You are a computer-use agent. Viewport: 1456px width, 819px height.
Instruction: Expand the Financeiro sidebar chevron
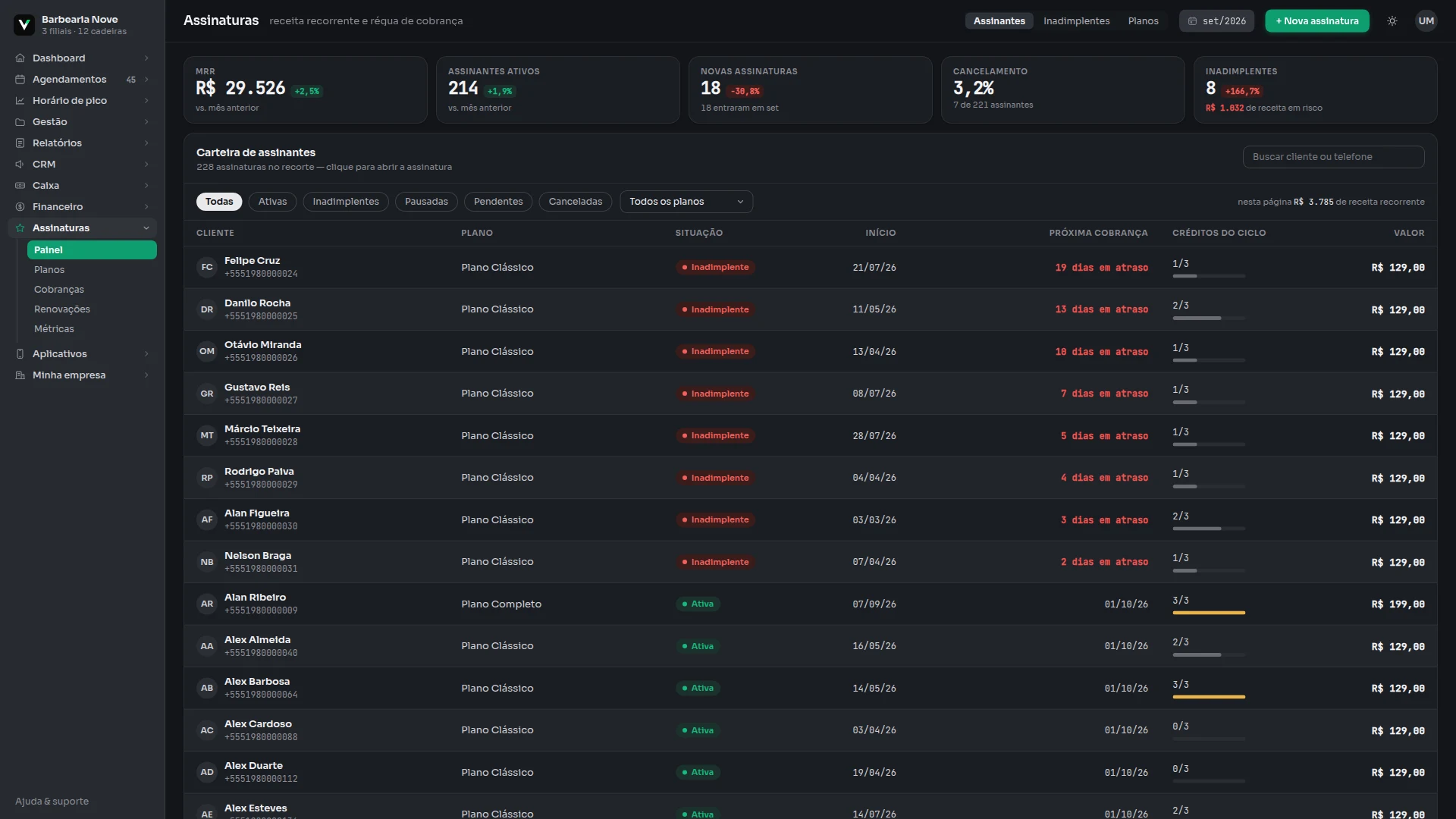click(x=146, y=207)
